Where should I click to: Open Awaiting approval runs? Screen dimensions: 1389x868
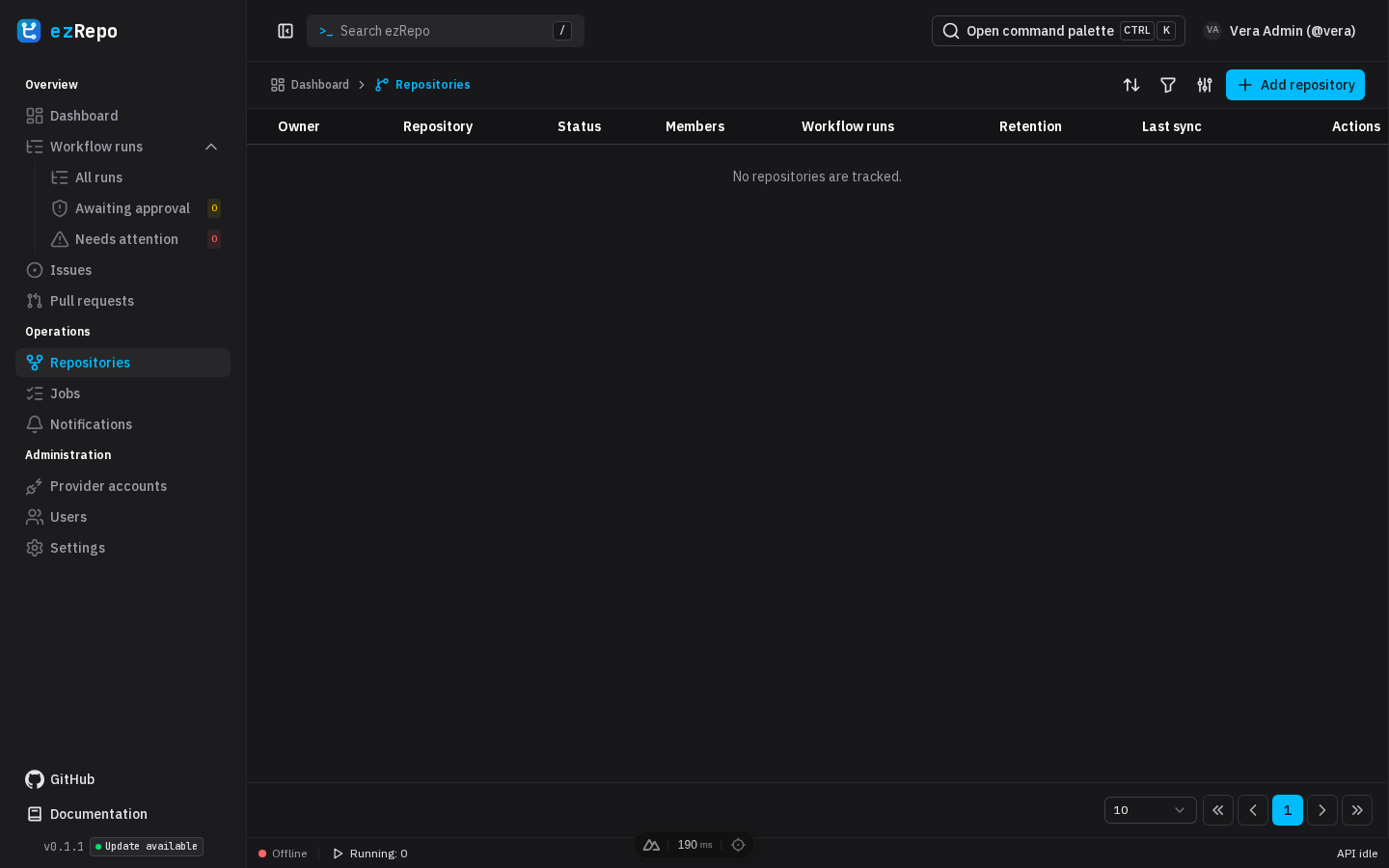point(135,208)
